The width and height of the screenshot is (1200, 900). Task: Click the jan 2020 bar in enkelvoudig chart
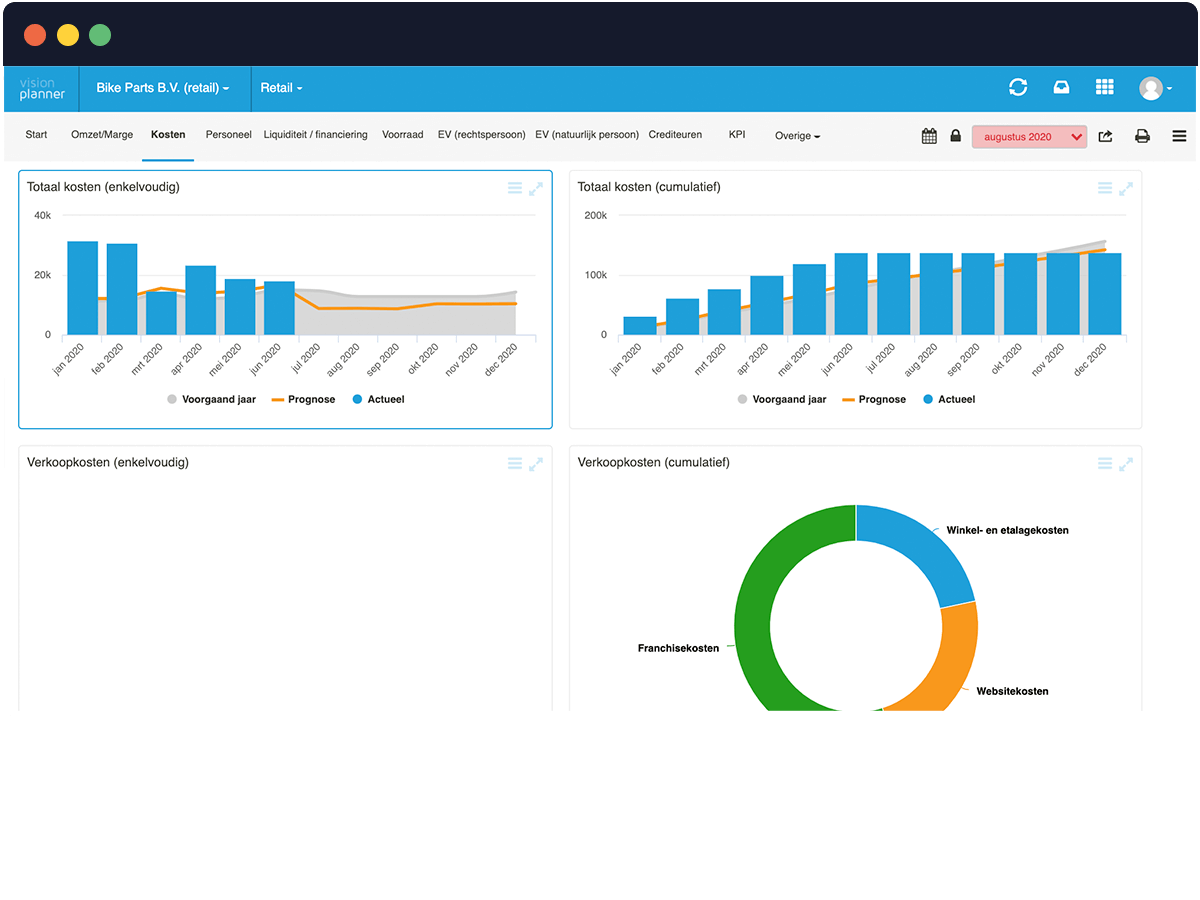(x=82, y=288)
